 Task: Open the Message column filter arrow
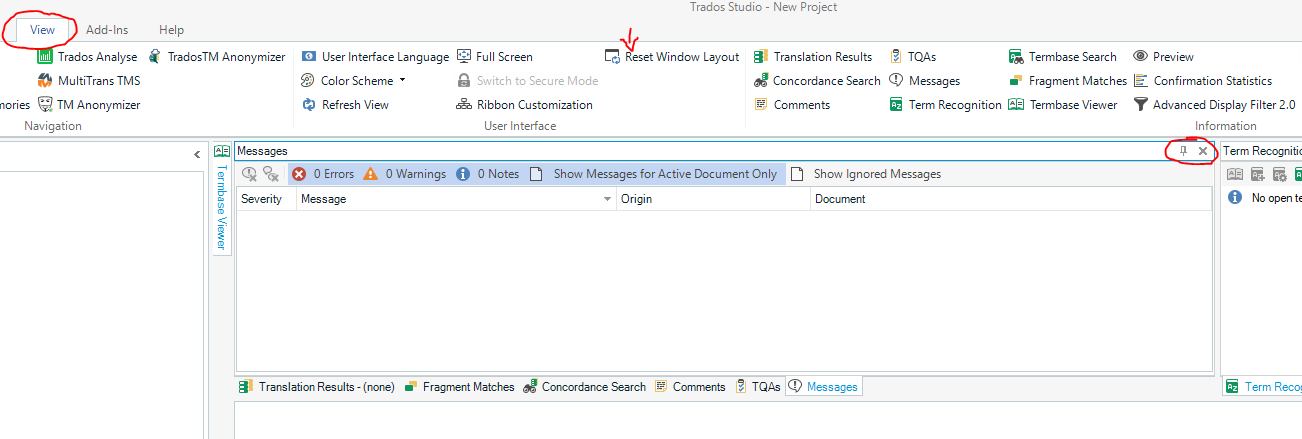[608, 200]
